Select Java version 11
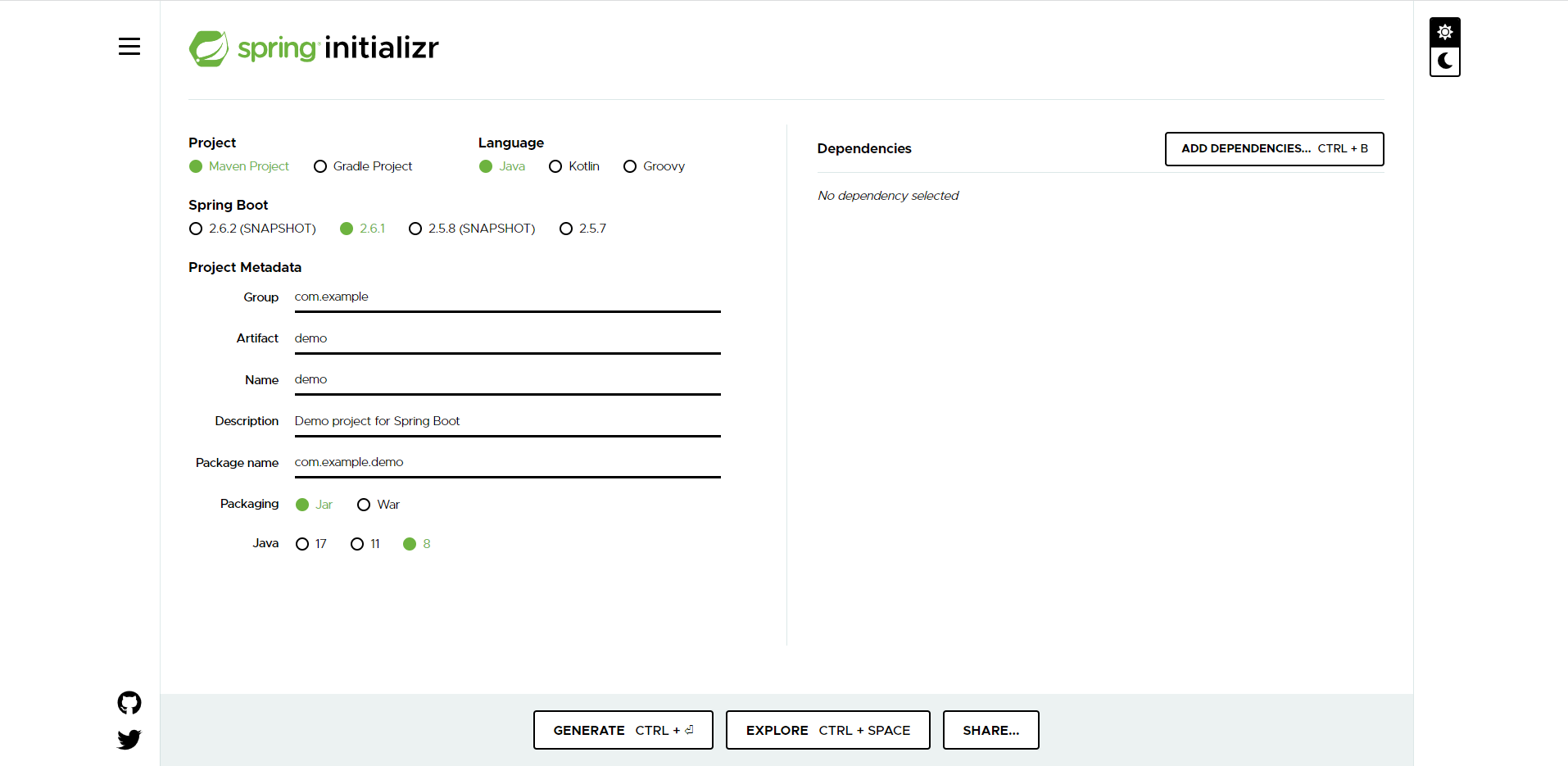 point(365,544)
